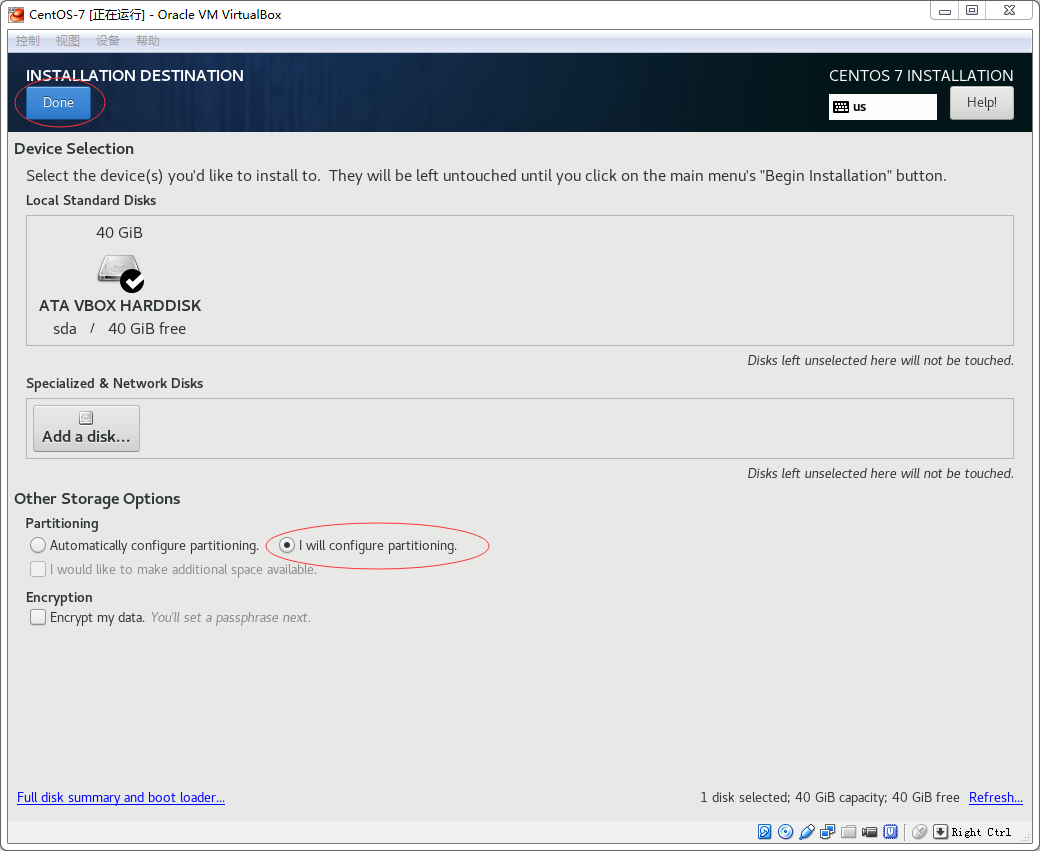Select Automatically configure partitioning radio button

[38, 545]
